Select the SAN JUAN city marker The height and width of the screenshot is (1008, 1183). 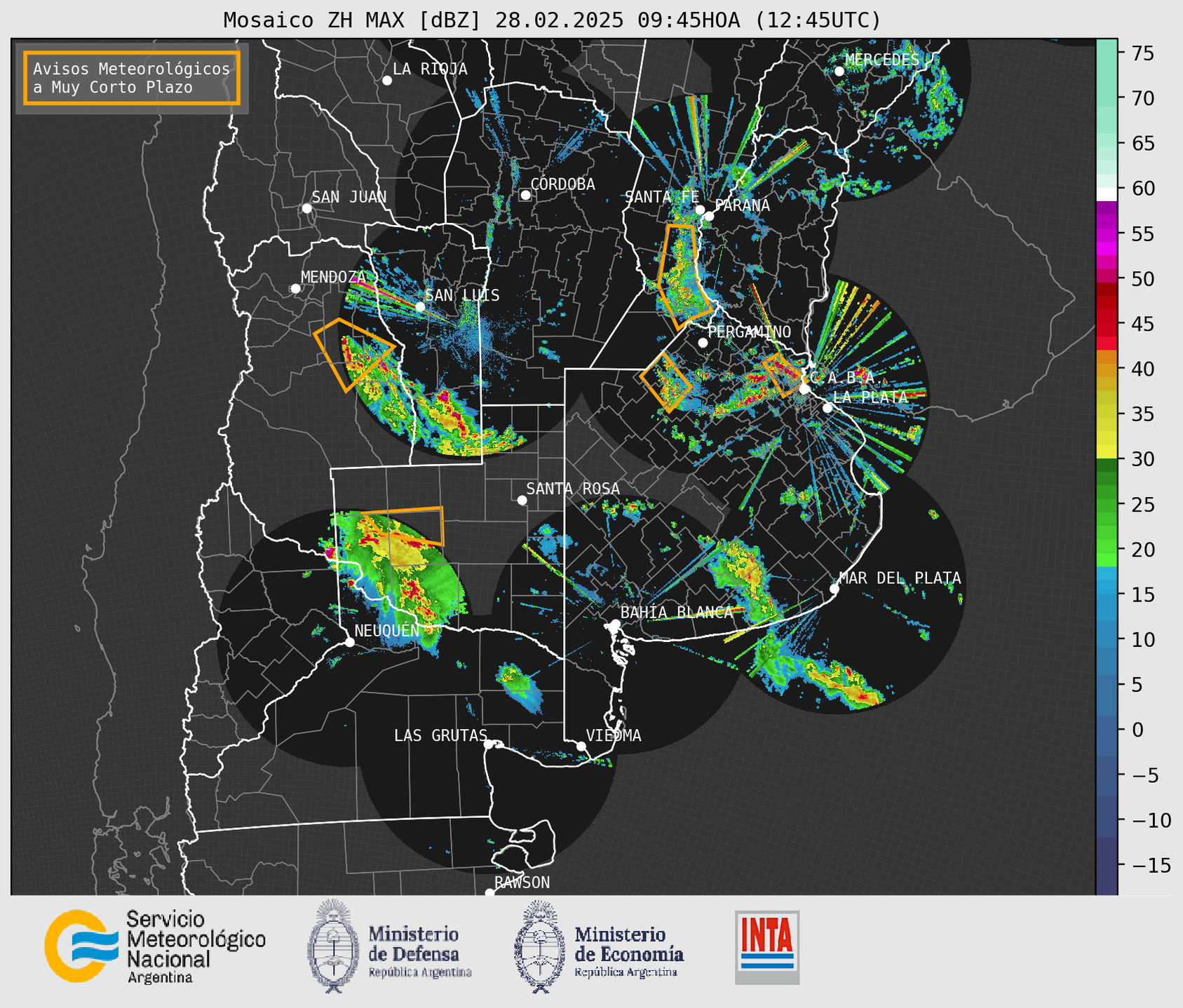(x=307, y=208)
